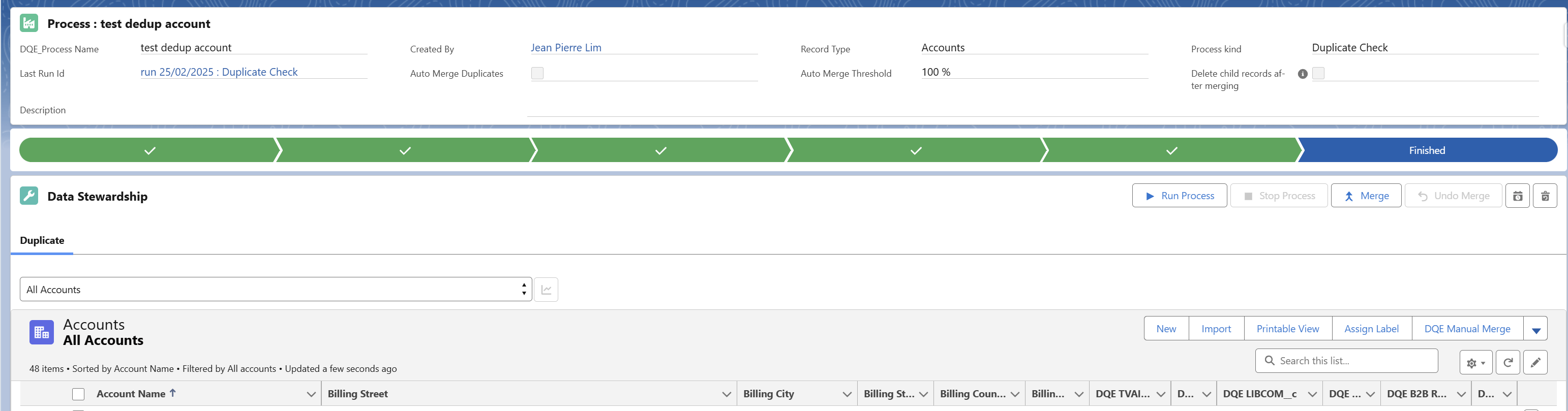Open run 25/02/2025 : Duplicate Check link

[219, 72]
